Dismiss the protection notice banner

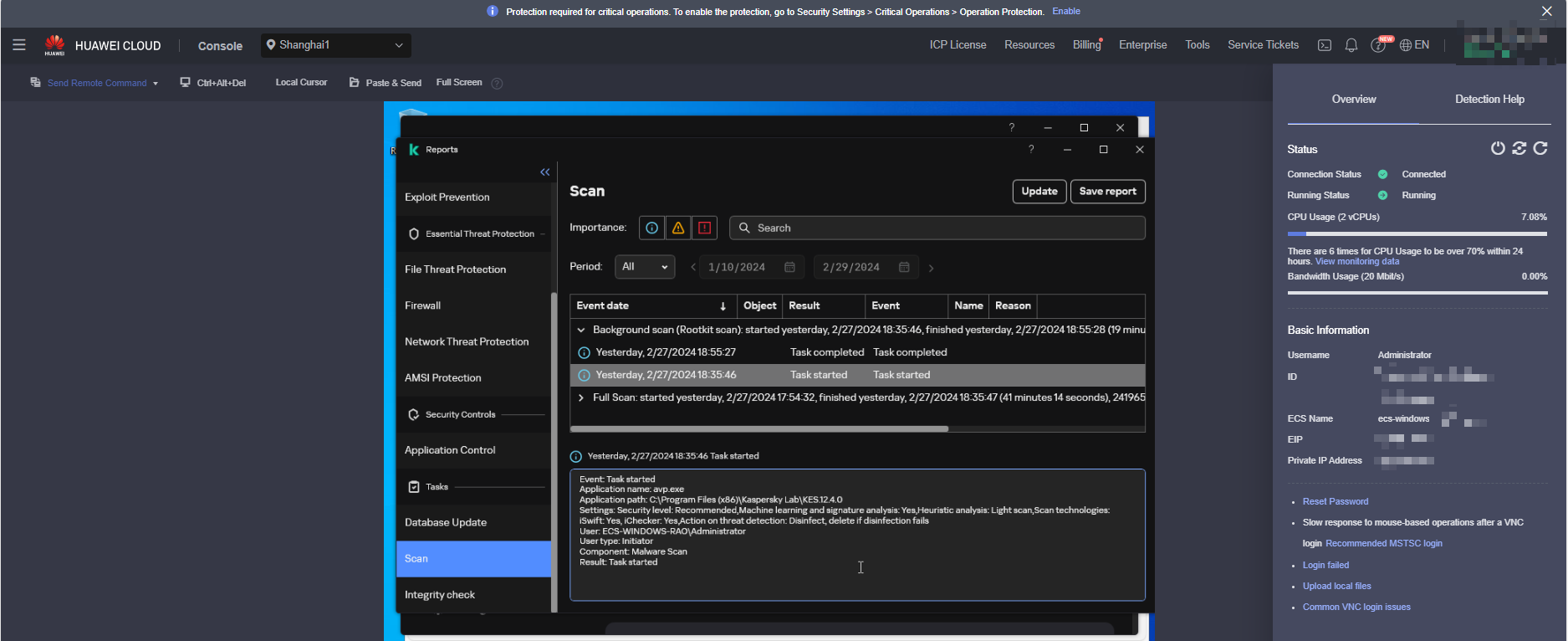(1547, 11)
